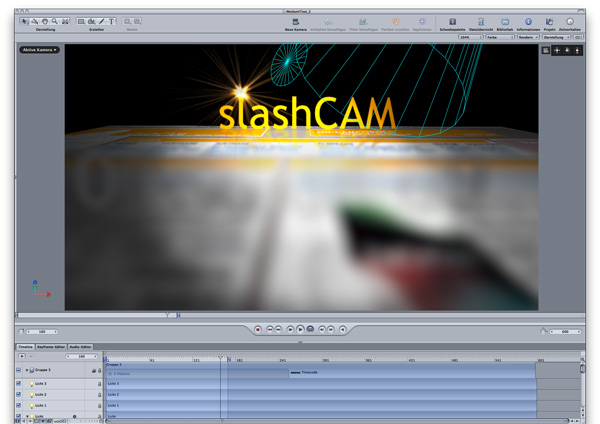
Task: Click the camera view icon beside 3D controls
Action: (546, 51)
